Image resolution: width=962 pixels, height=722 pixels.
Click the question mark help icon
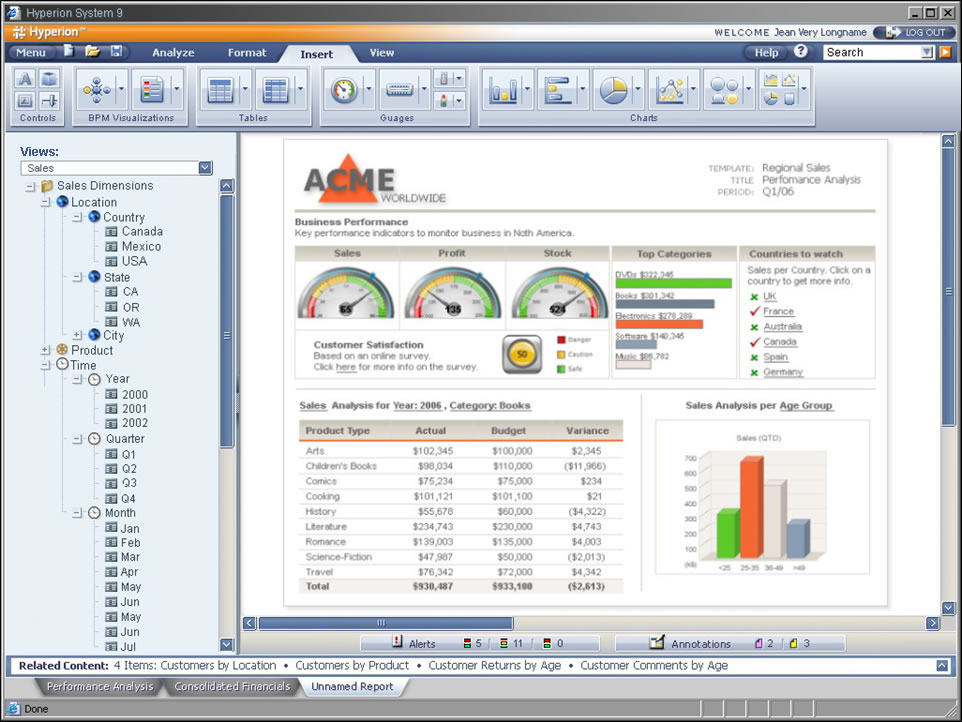[800, 52]
